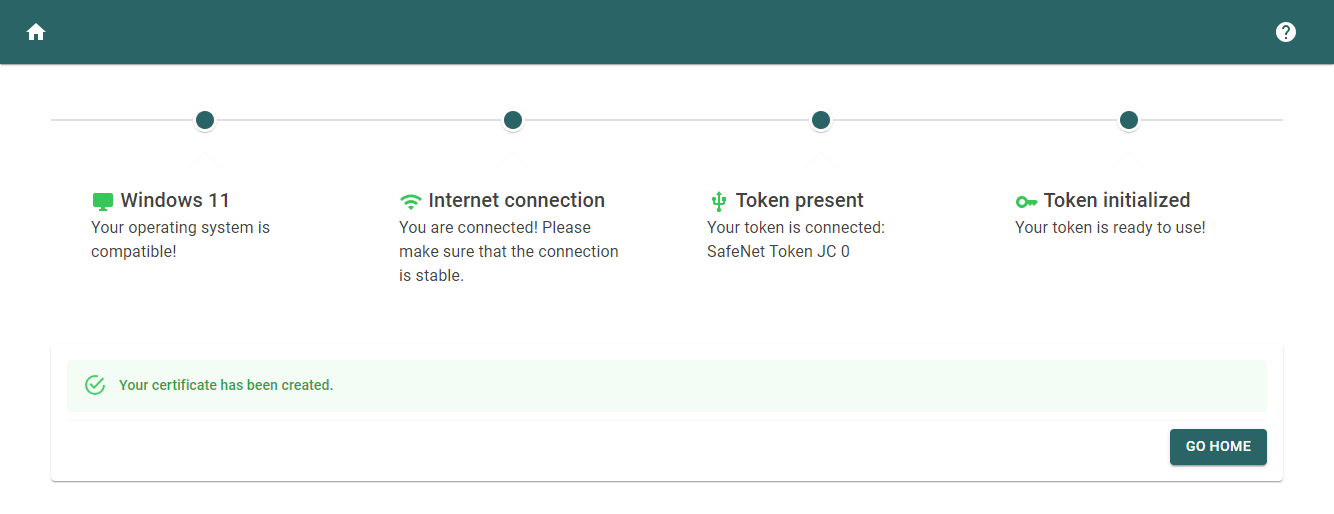Image resolution: width=1334 pixels, height=514 pixels.
Task: Click the wifi icon beside Internet connection
Action: (410, 201)
